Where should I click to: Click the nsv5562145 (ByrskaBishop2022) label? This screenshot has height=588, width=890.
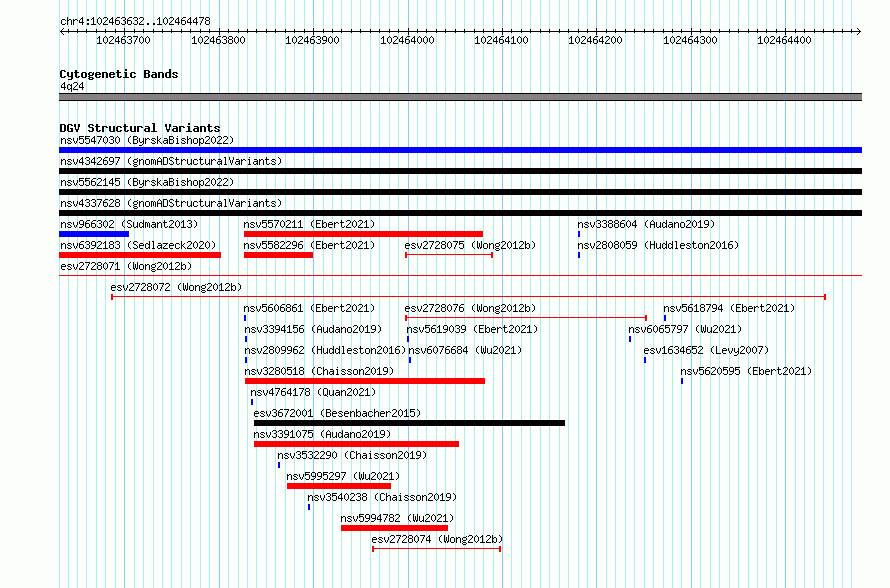click(147, 182)
